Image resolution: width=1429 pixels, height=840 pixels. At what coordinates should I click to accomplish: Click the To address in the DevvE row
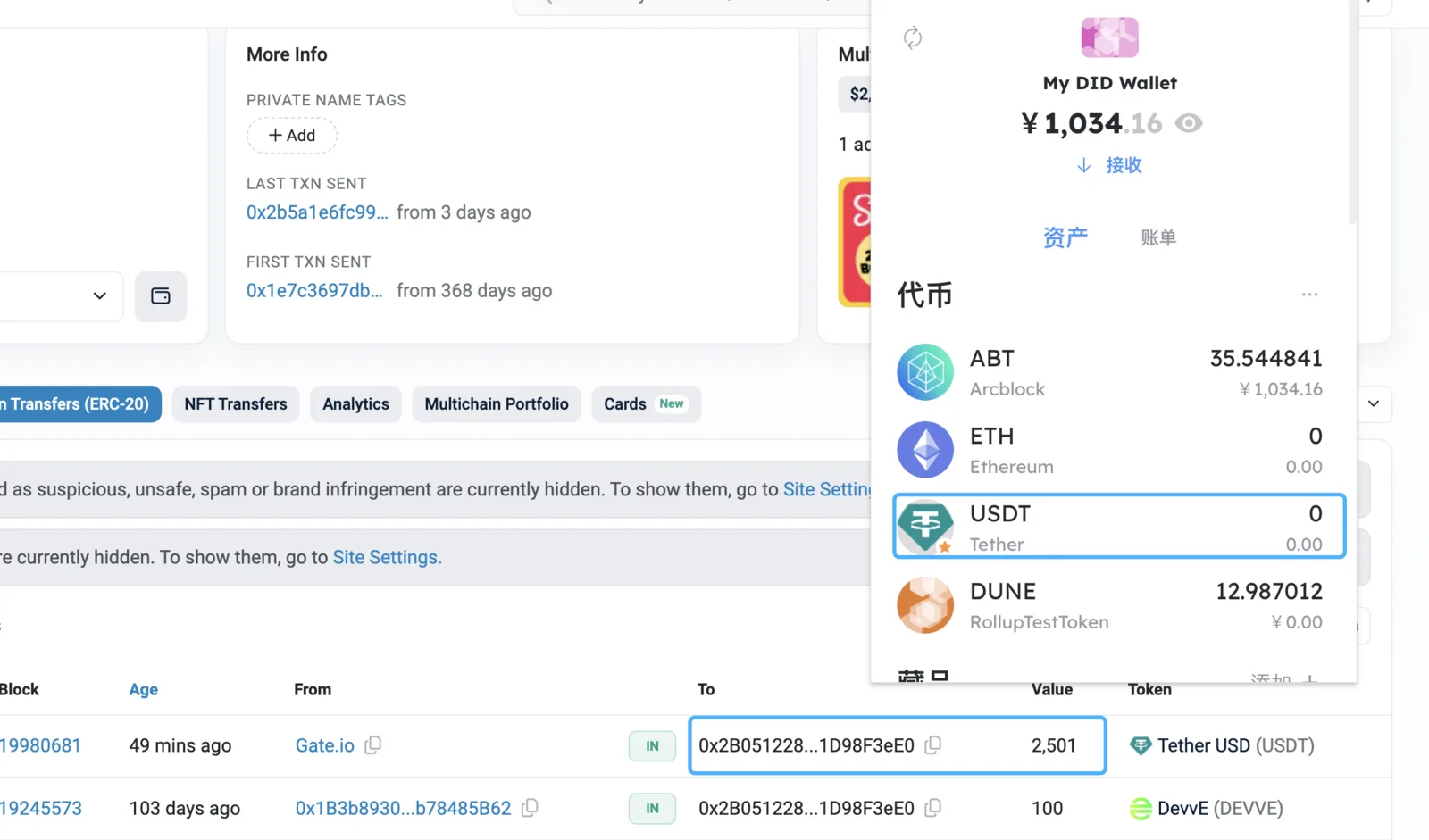[806, 809]
